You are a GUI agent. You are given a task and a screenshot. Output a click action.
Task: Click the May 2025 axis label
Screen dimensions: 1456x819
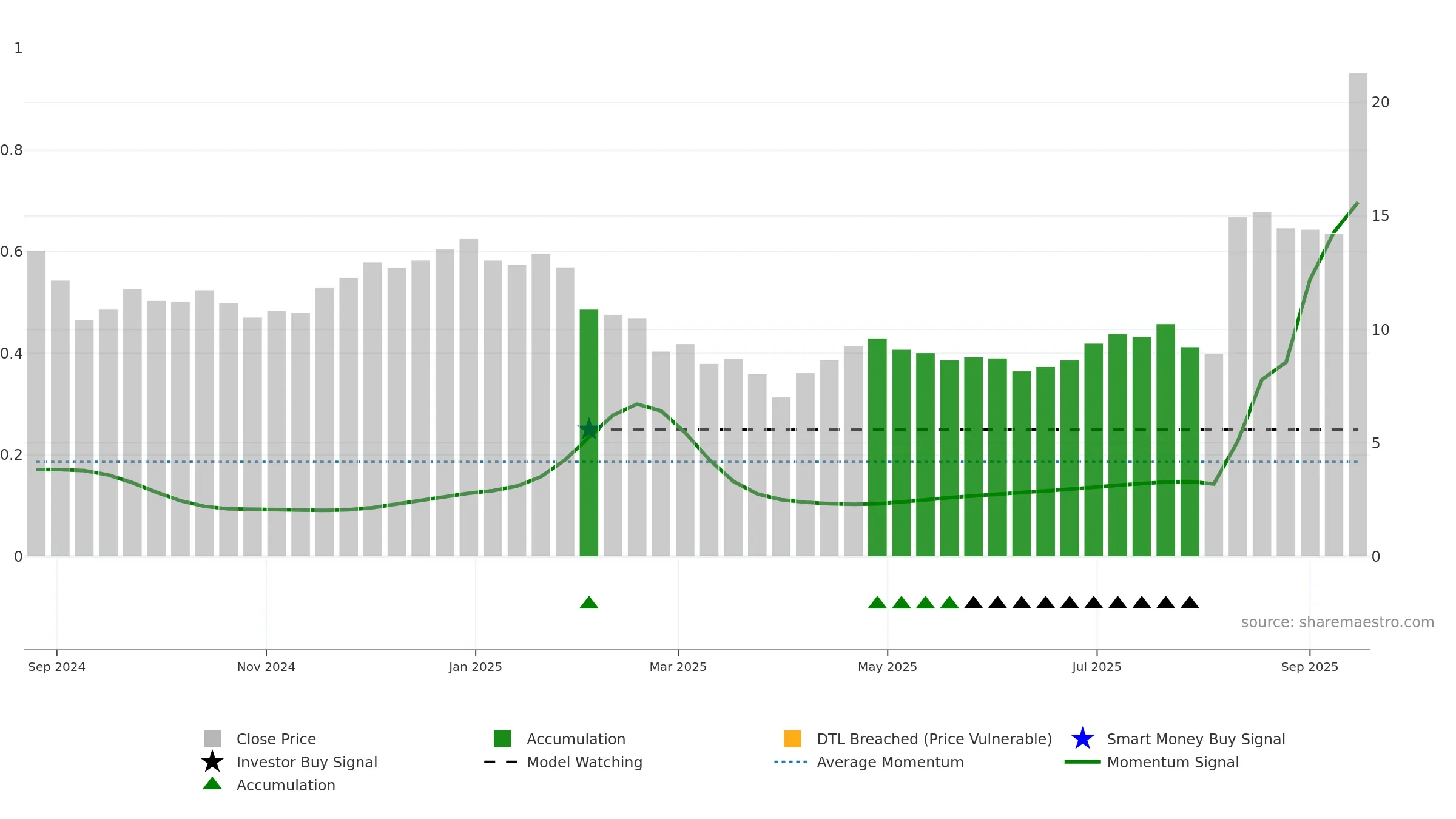point(887,667)
